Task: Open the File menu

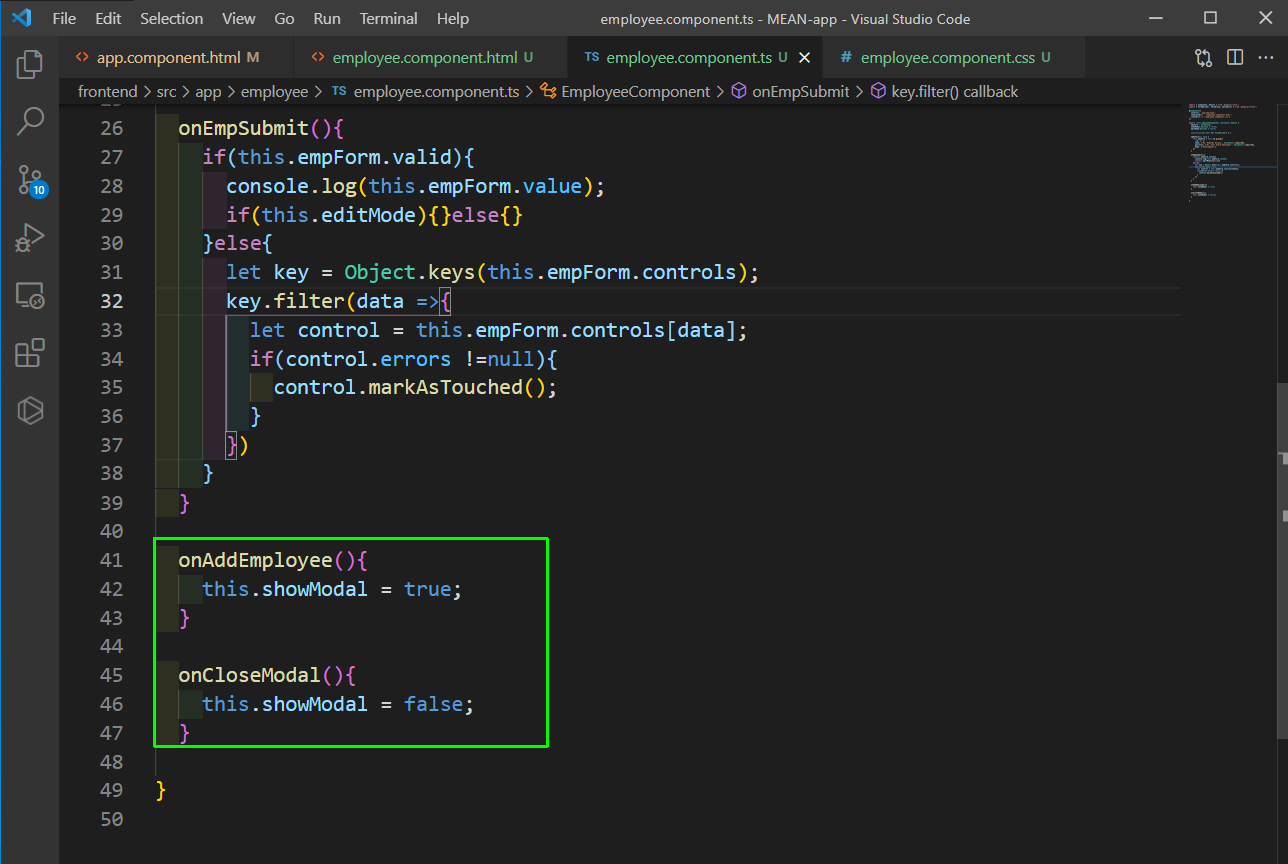Action: point(64,19)
